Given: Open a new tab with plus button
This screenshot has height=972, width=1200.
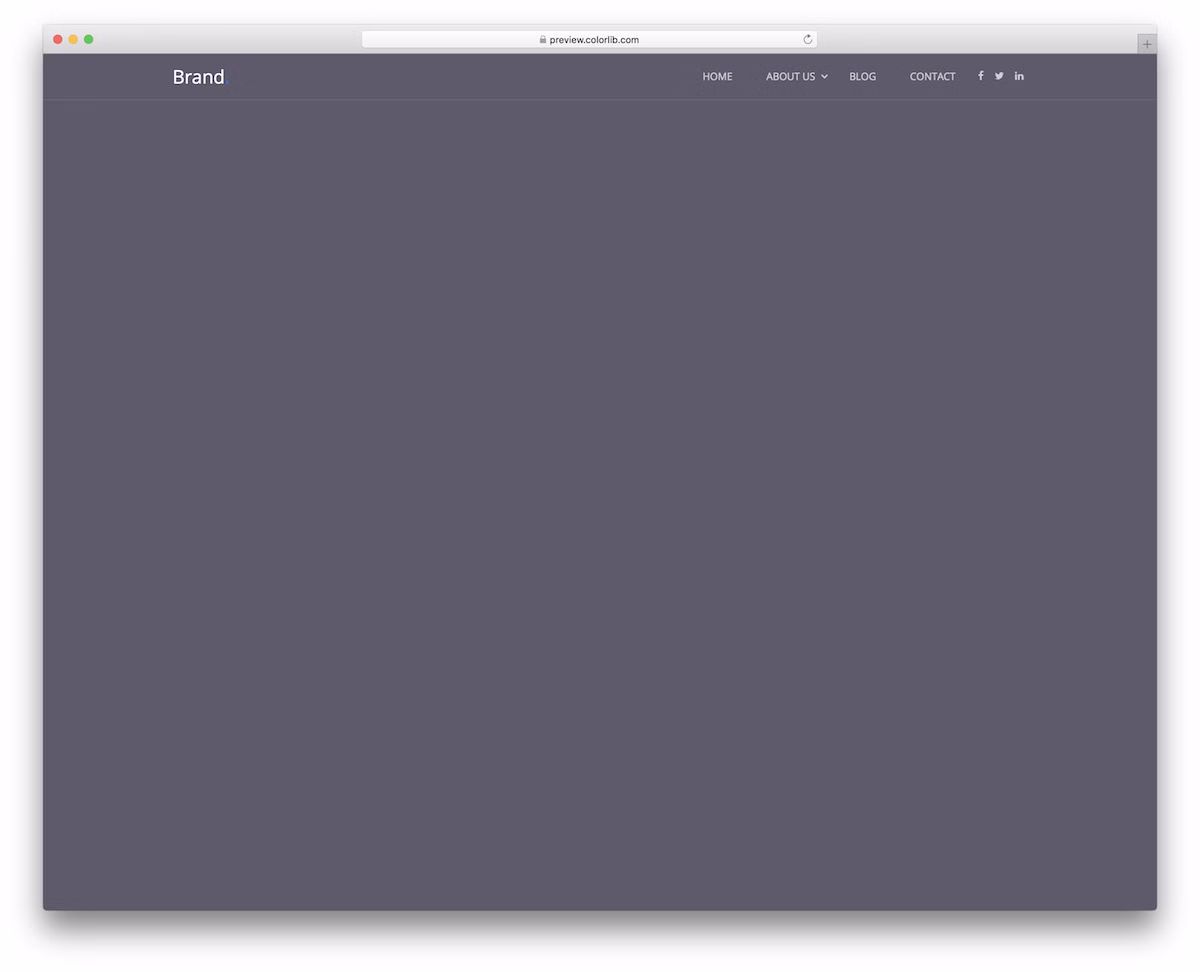Looking at the screenshot, I should tap(1146, 44).
